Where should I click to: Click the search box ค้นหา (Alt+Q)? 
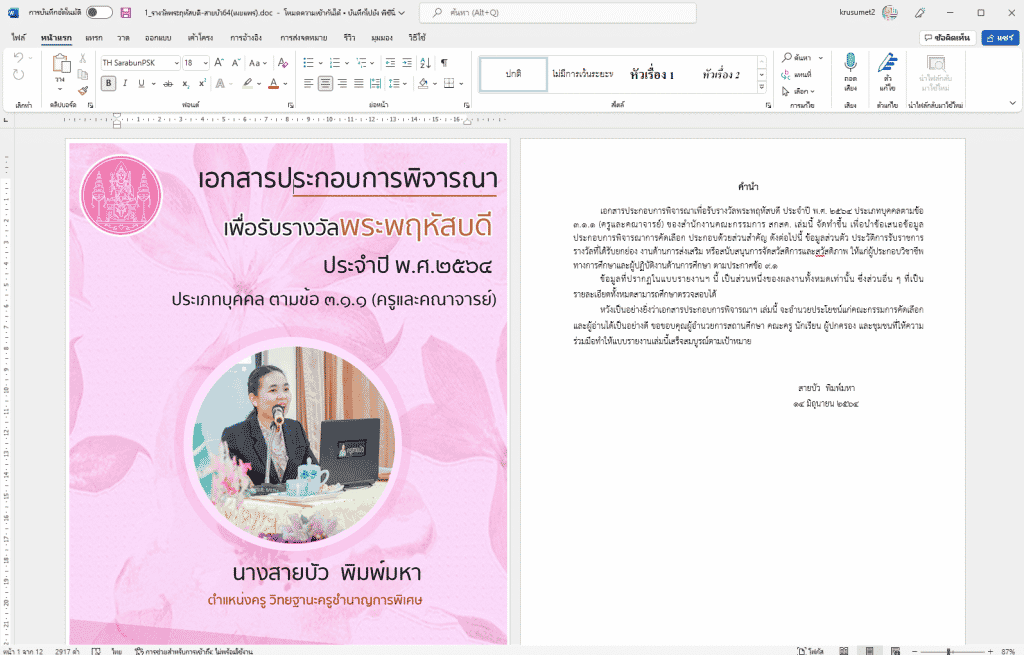point(558,12)
